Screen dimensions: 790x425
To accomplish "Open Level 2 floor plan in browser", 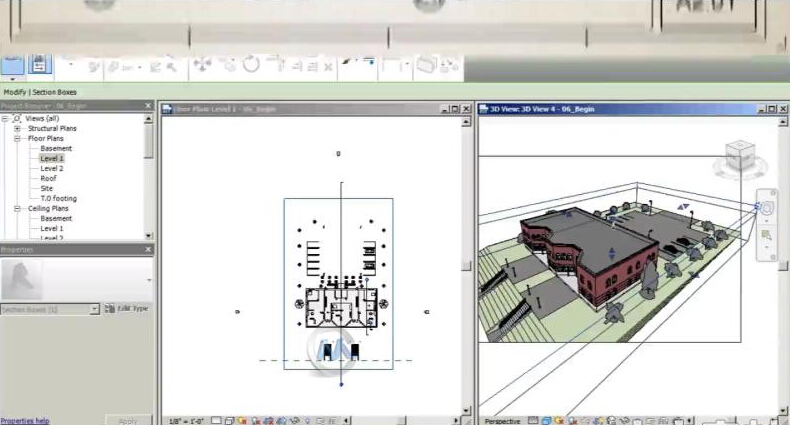I will [x=51, y=168].
